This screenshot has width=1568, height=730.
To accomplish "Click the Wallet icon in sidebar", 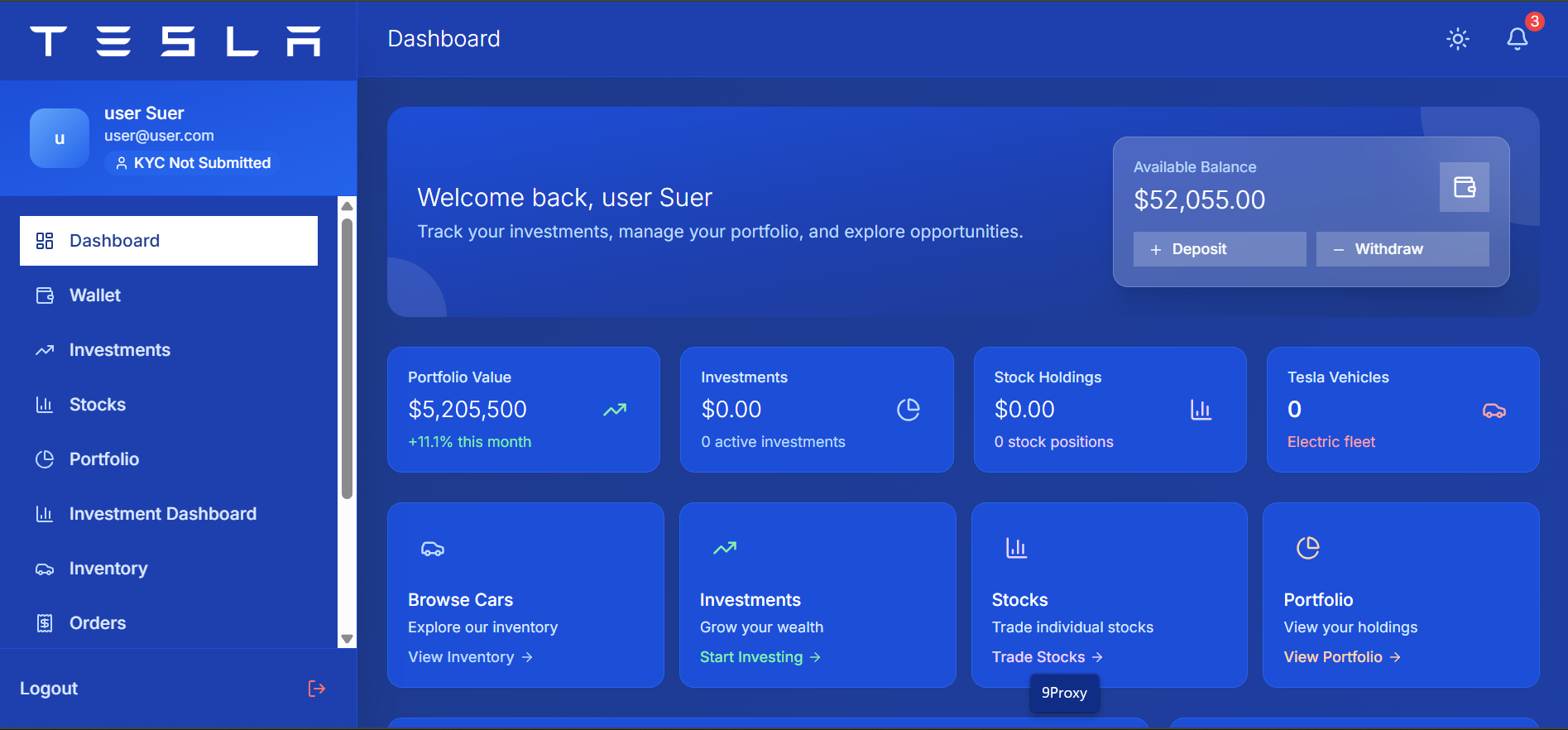I will [x=45, y=295].
